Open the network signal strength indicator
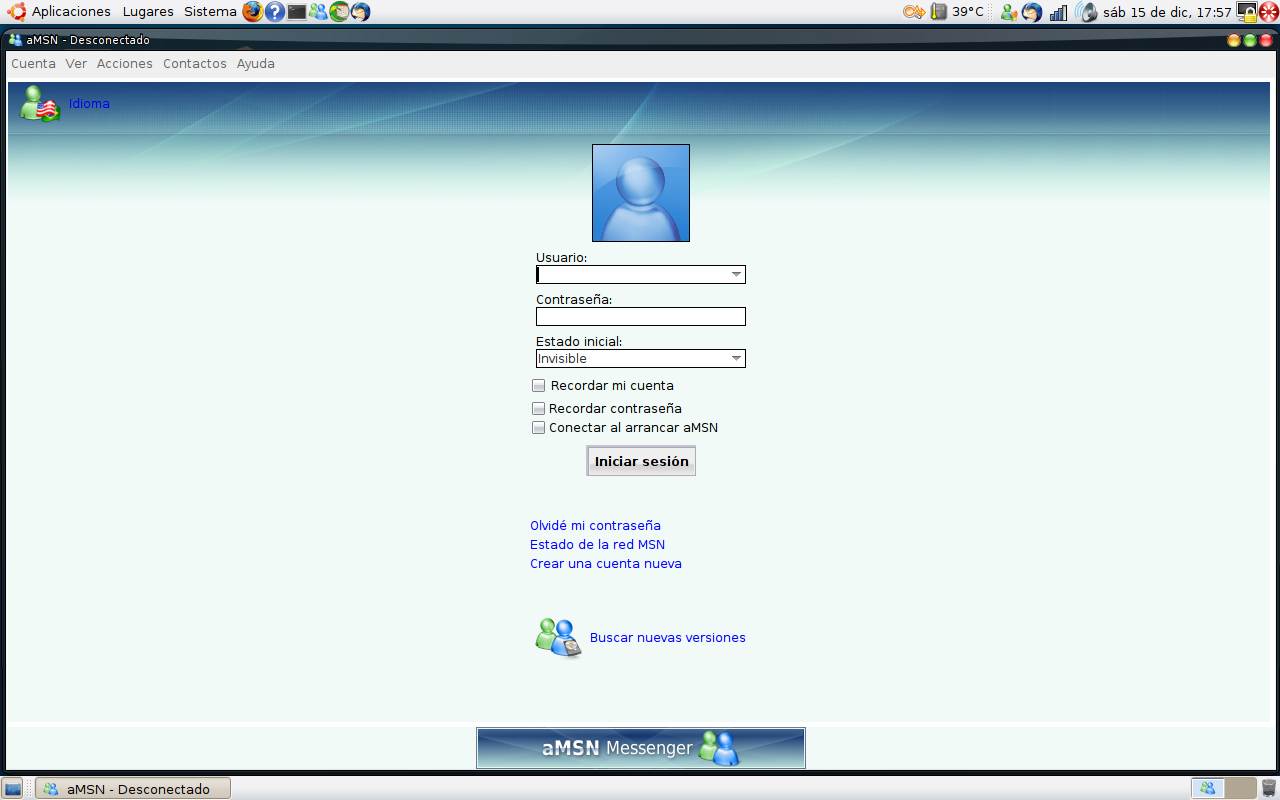The width and height of the screenshot is (1280, 800). pyautogui.click(x=1058, y=12)
